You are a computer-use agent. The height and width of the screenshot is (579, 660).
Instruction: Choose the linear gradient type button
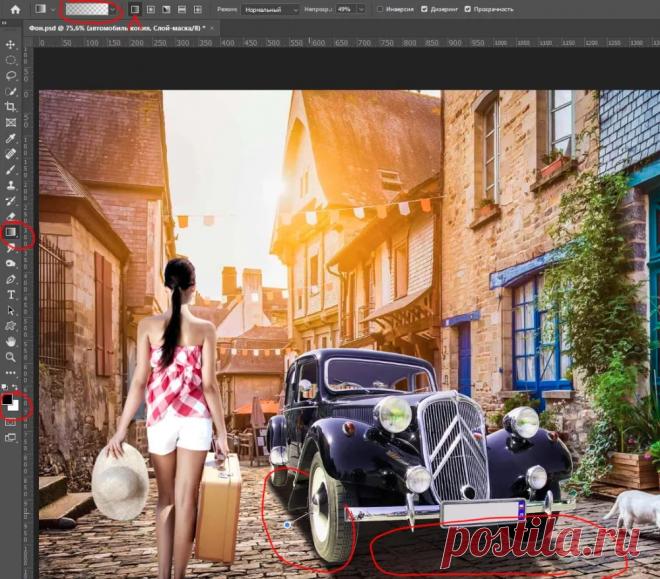tap(135, 9)
